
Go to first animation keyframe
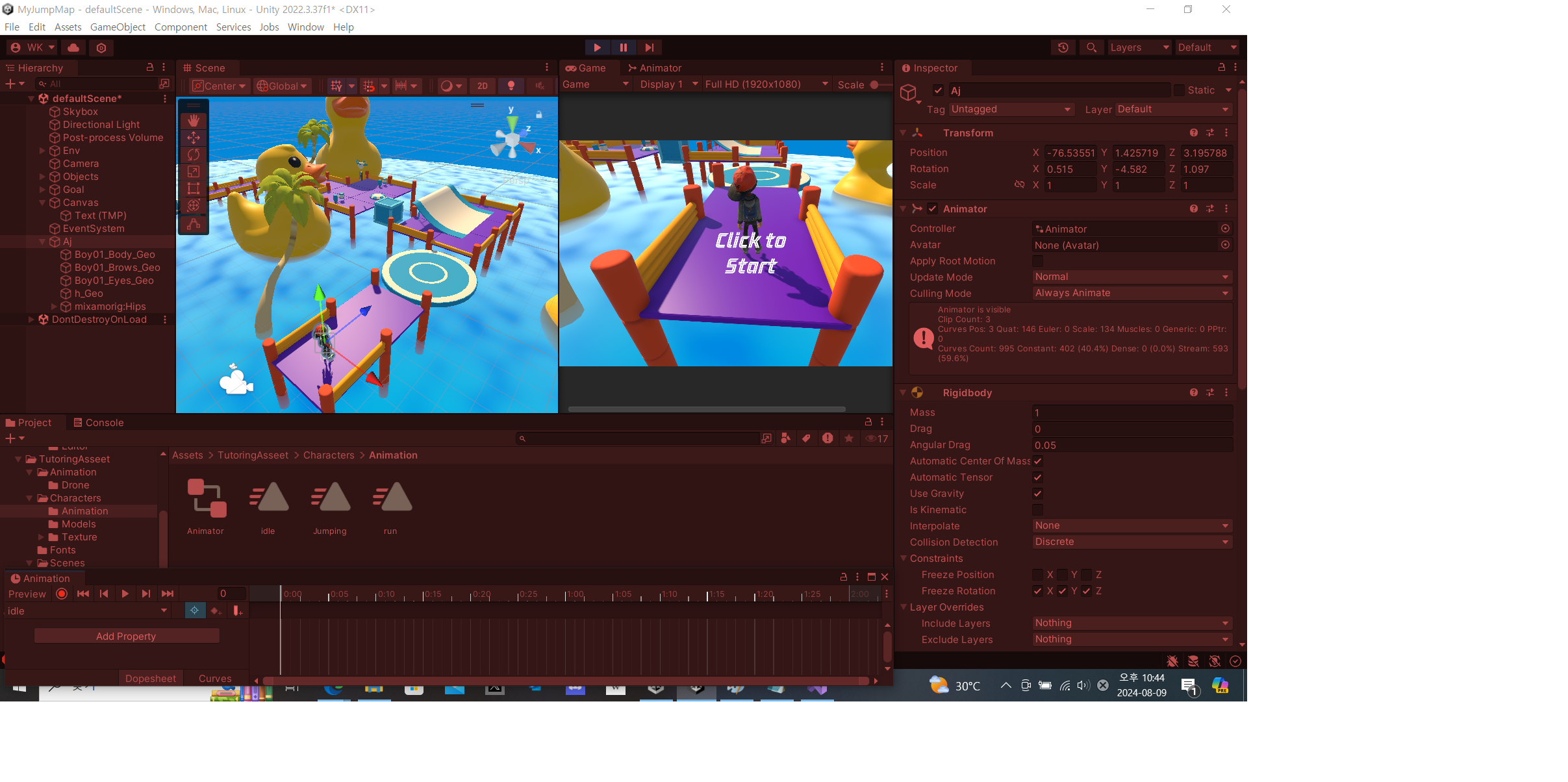83,594
